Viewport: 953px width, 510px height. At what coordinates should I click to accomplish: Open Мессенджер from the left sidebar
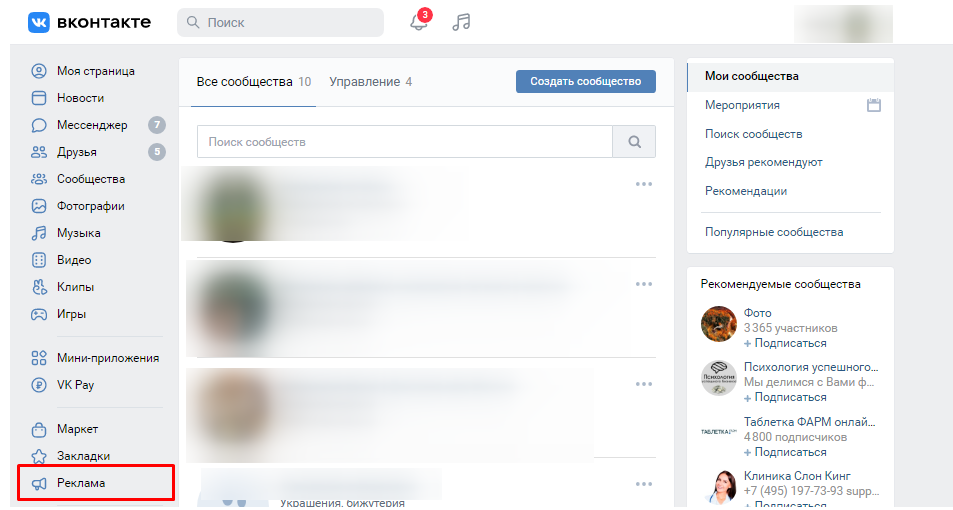[92, 125]
